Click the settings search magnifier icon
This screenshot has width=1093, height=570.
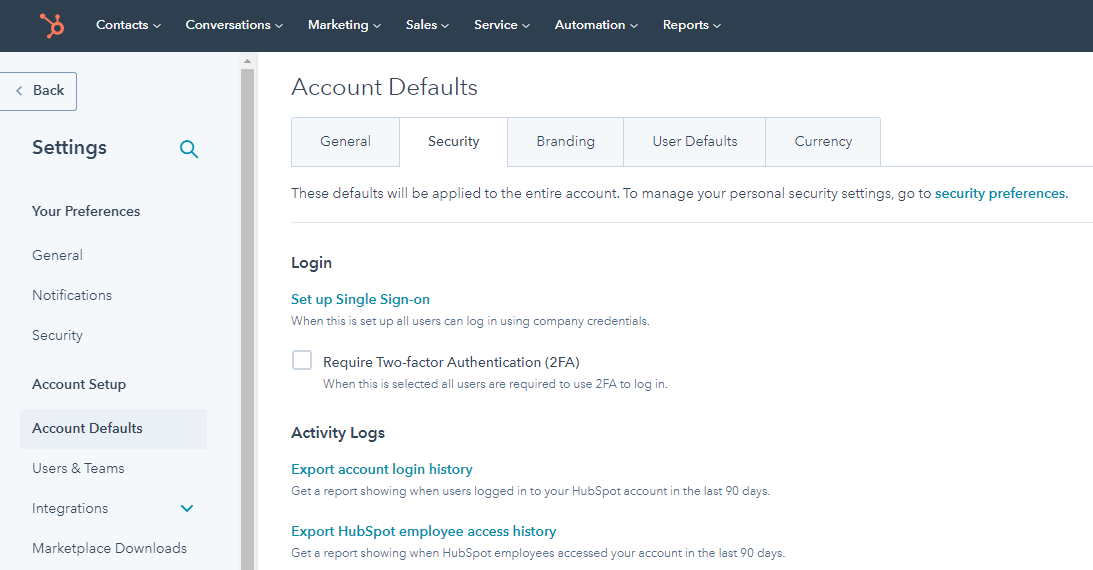point(189,149)
